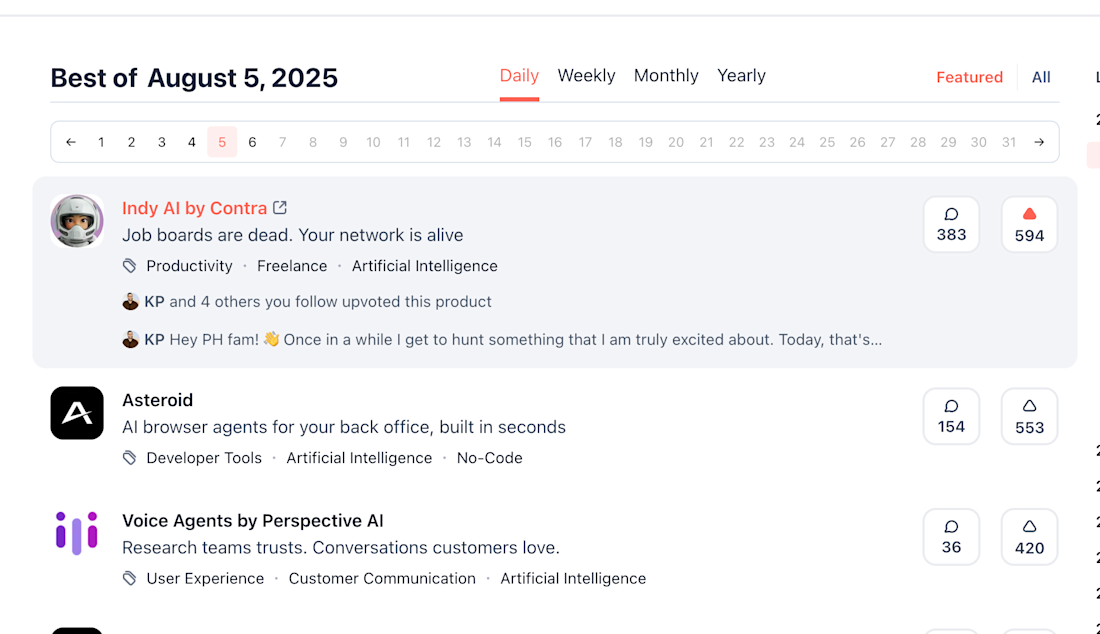Screen dimensions: 1100x634
Task: Click the Indy AI astronaut avatar
Action: pyautogui.click(x=77, y=221)
